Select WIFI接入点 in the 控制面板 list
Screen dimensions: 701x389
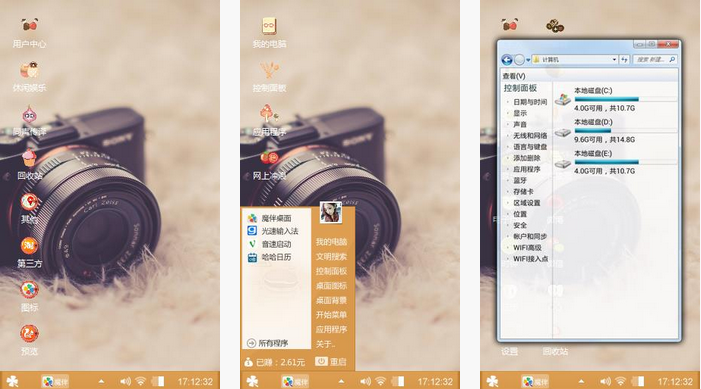(530, 258)
